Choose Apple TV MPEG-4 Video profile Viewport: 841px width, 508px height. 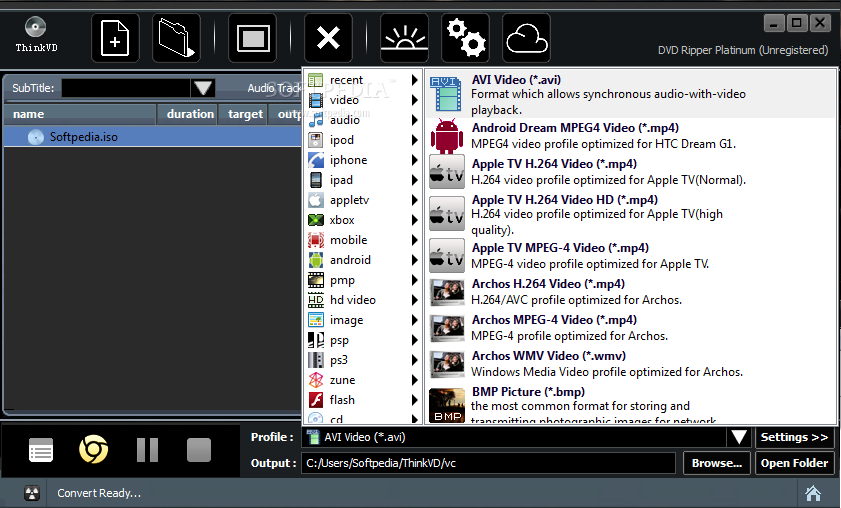pos(631,256)
